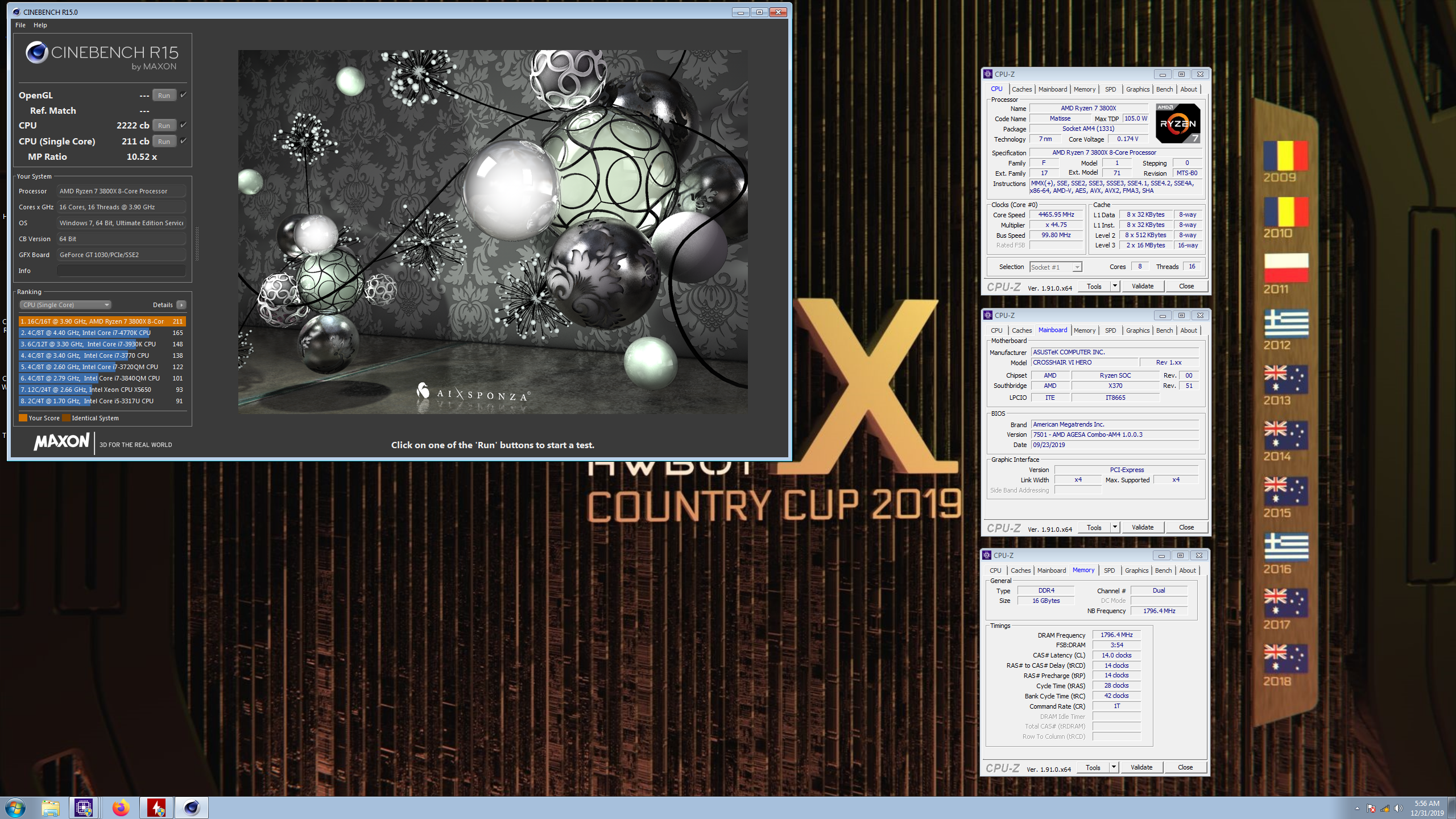Screen dimensions: 1456x819
Task: Toggle CPU (Single Core) test checkbox
Action: click(183, 141)
